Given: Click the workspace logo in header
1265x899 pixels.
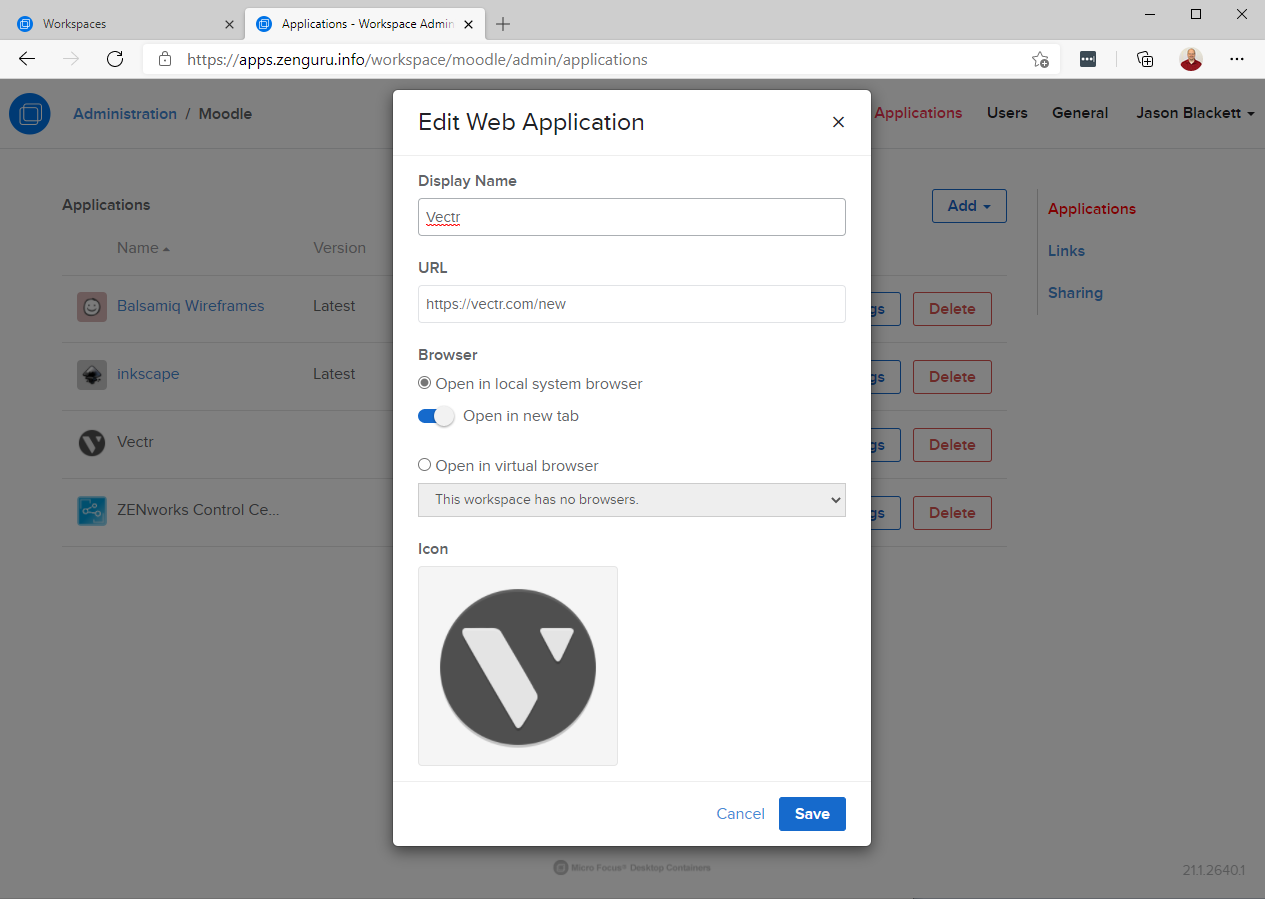Looking at the screenshot, I should click(30, 113).
